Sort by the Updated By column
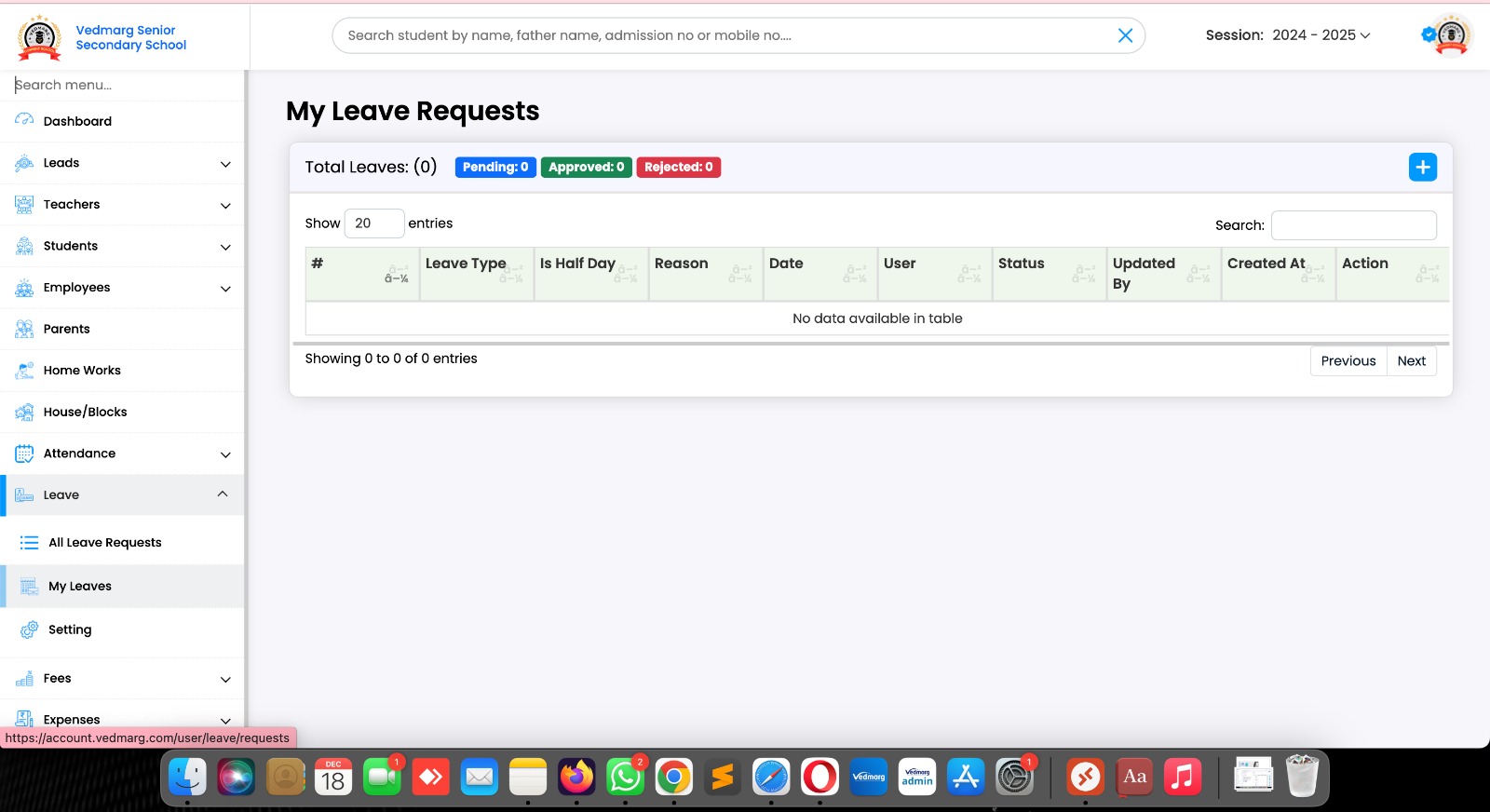The image size is (1490, 812). (1164, 274)
